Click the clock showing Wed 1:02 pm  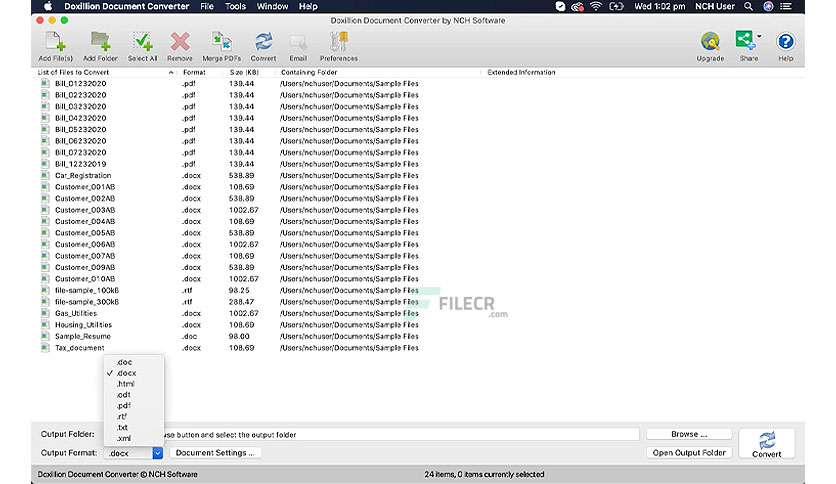tap(660, 6)
